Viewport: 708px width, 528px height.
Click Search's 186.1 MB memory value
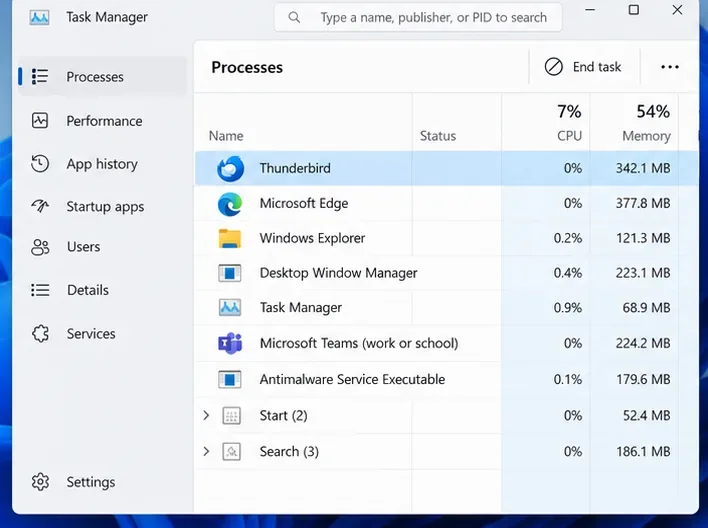tap(643, 452)
